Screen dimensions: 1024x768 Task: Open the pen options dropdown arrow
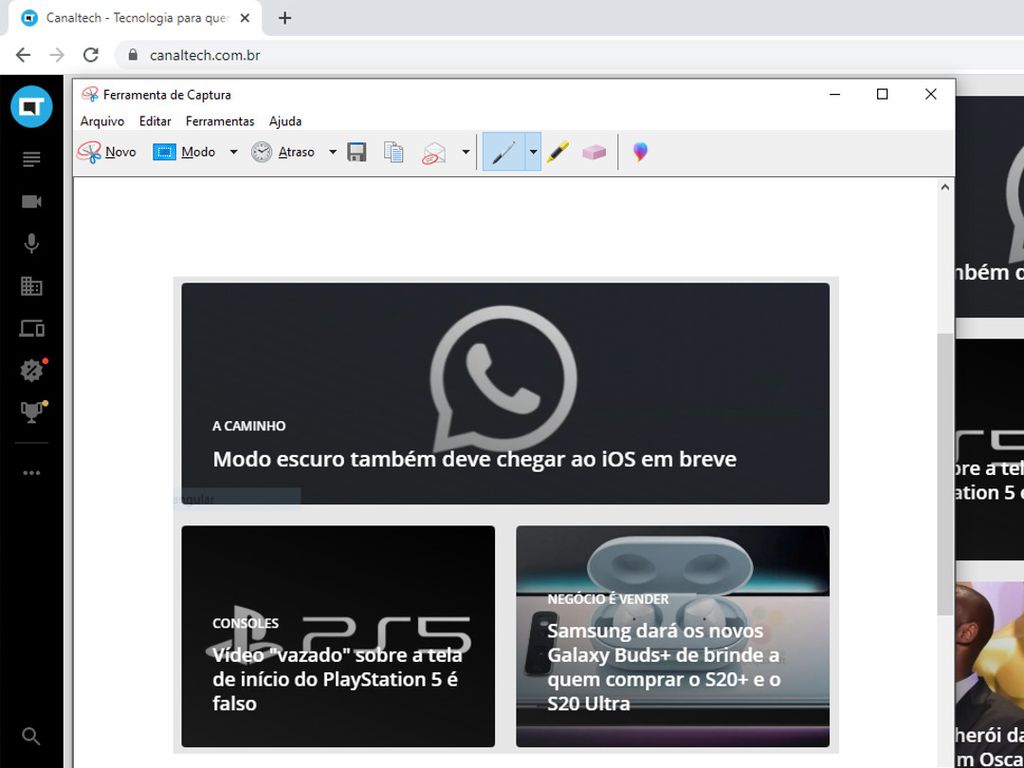click(x=533, y=152)
